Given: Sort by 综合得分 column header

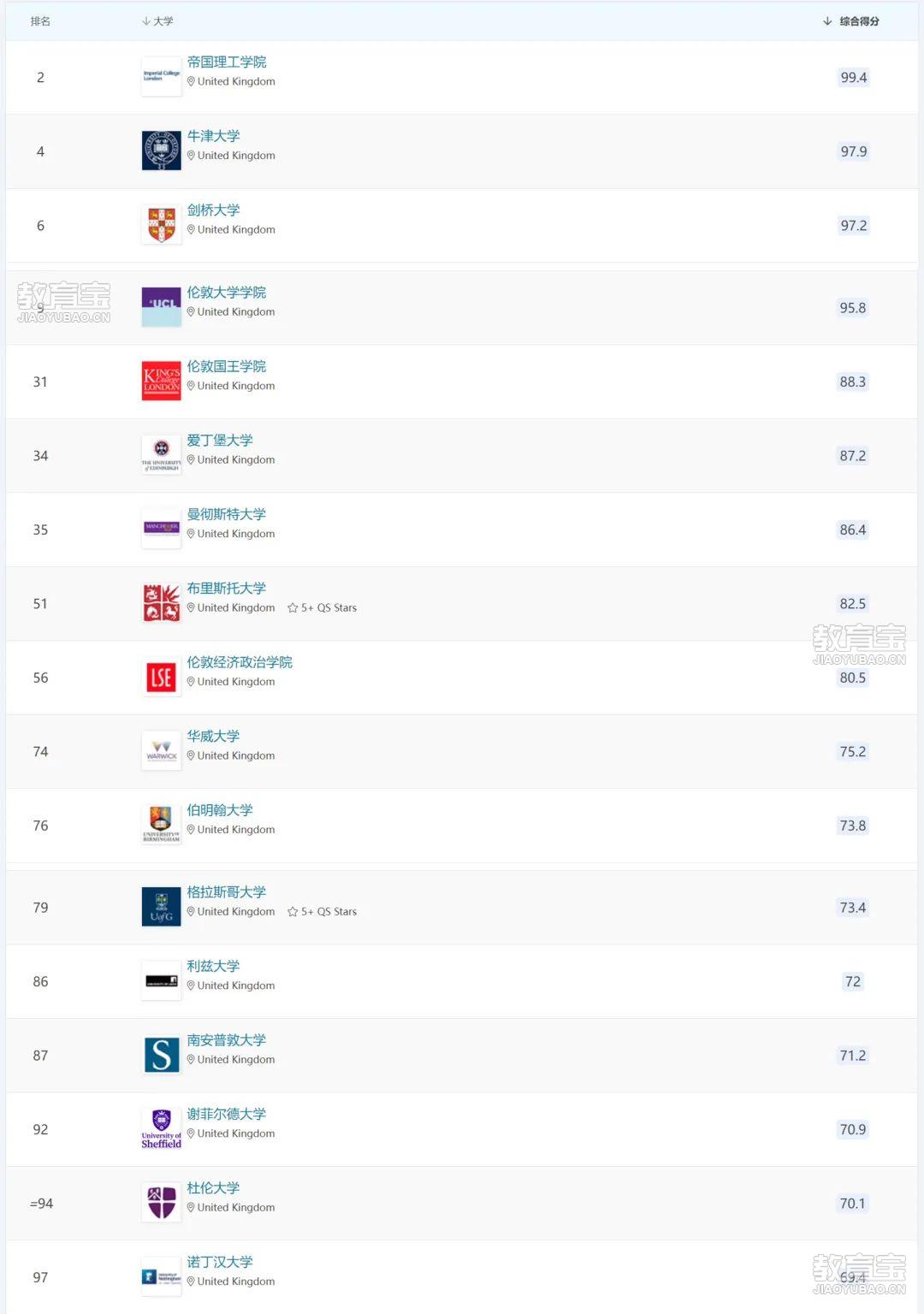Looking at the screenshot, I should 851,21.
